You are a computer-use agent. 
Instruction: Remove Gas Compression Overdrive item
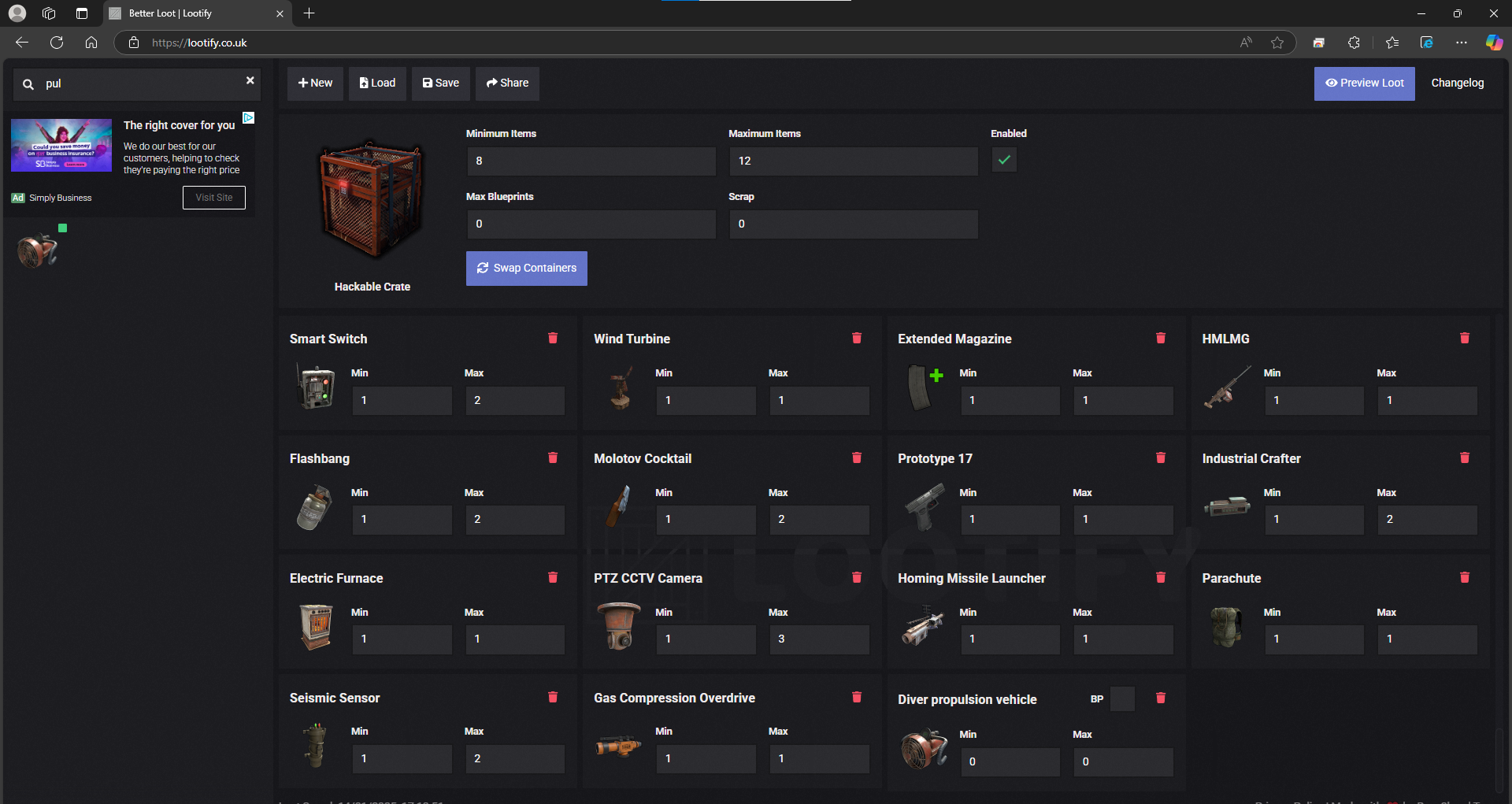click(857, 697)
